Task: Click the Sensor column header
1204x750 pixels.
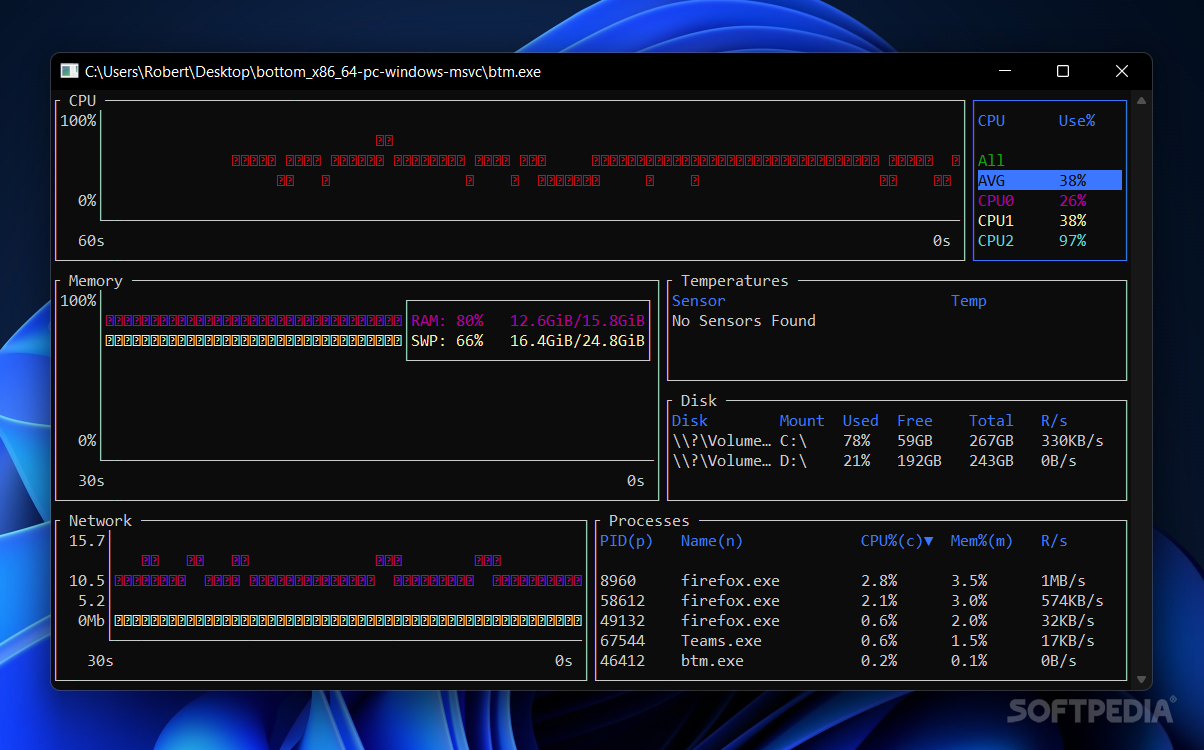Action: 698,301
